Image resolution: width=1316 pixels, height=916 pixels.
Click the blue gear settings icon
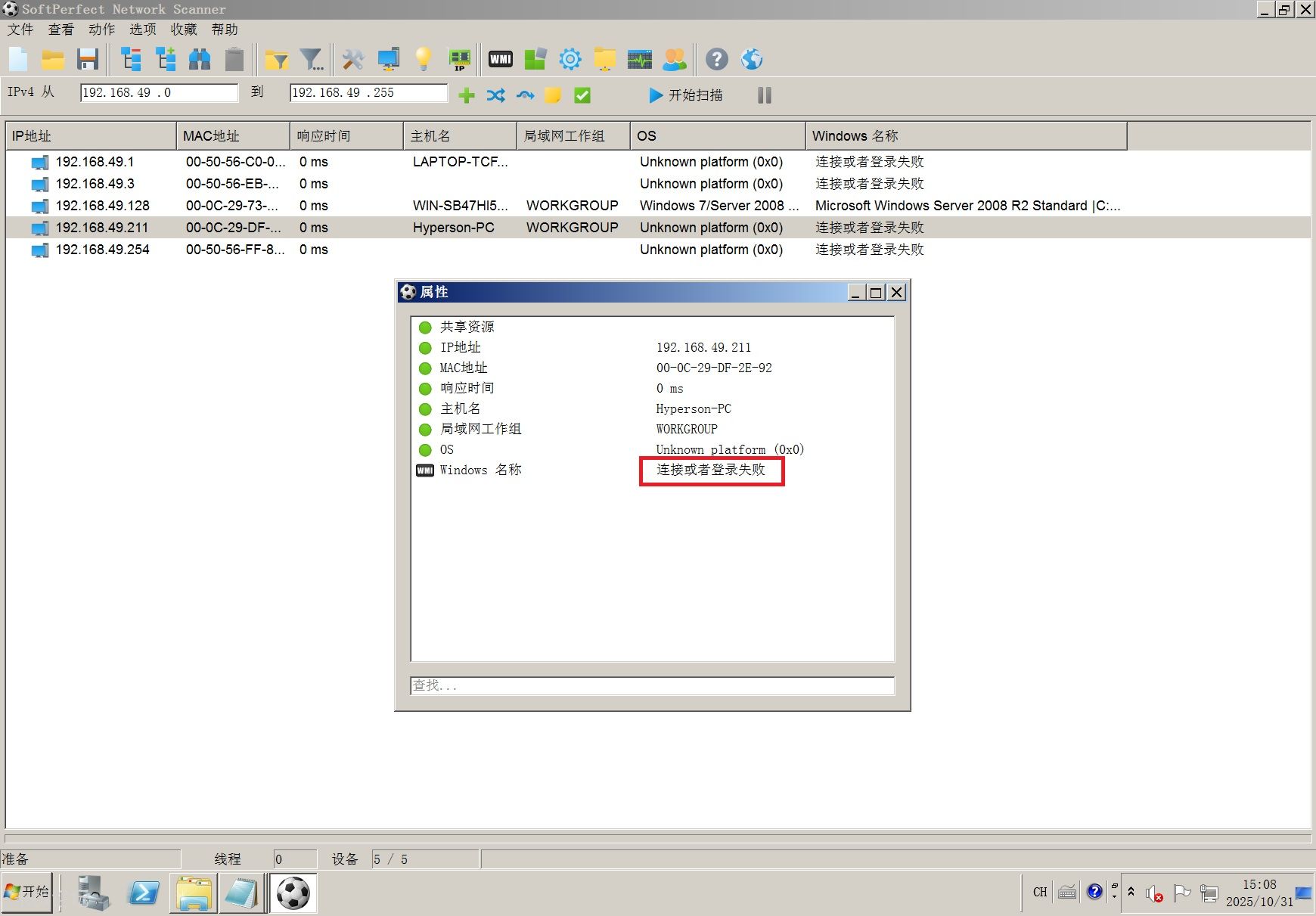click(570, 59)
